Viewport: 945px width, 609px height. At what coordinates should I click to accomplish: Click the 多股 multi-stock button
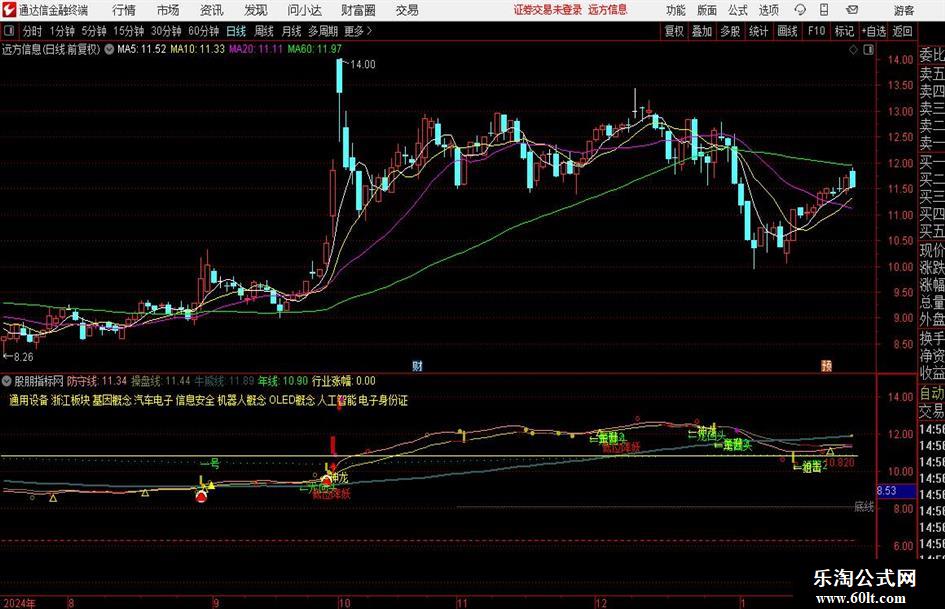click(730, 31)
